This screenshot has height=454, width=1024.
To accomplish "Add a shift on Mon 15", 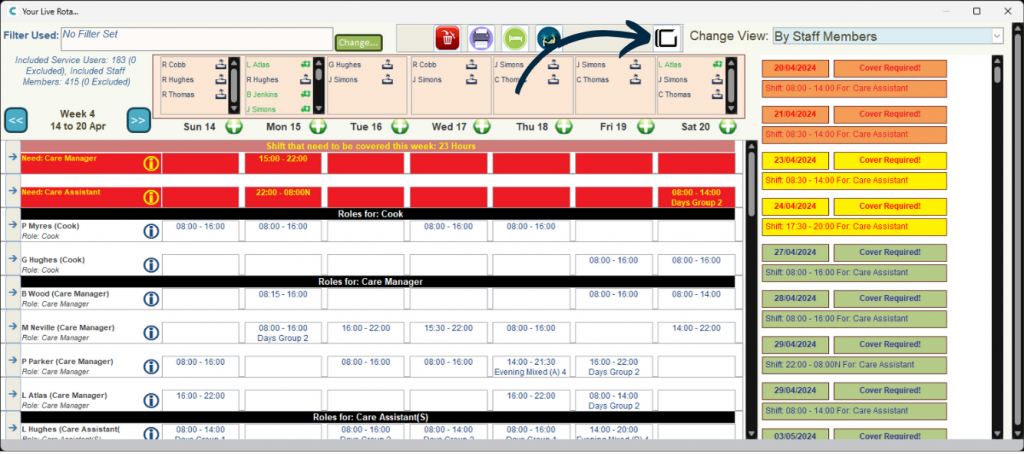I will (318, 127).
